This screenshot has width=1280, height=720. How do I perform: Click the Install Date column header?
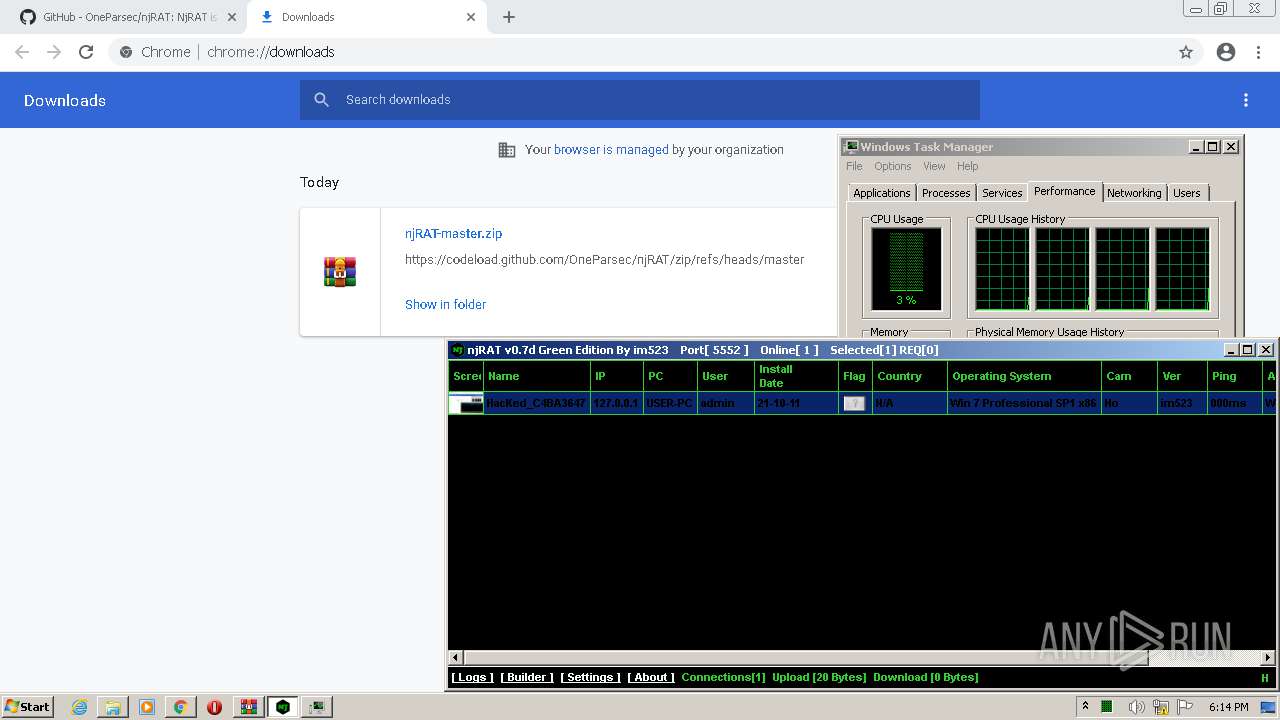click(x=796, y=376)
